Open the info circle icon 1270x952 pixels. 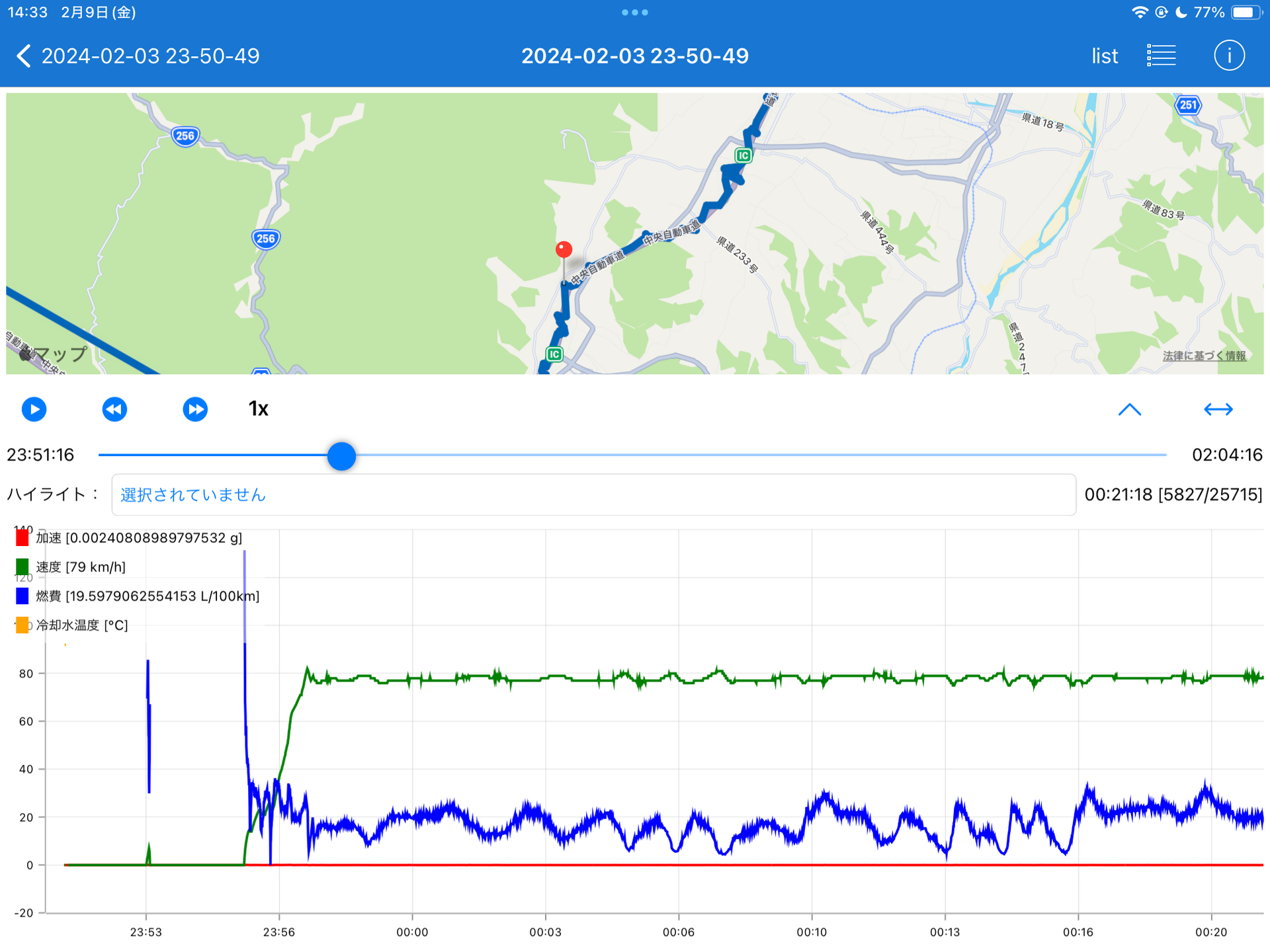(x=1229, y=56)
